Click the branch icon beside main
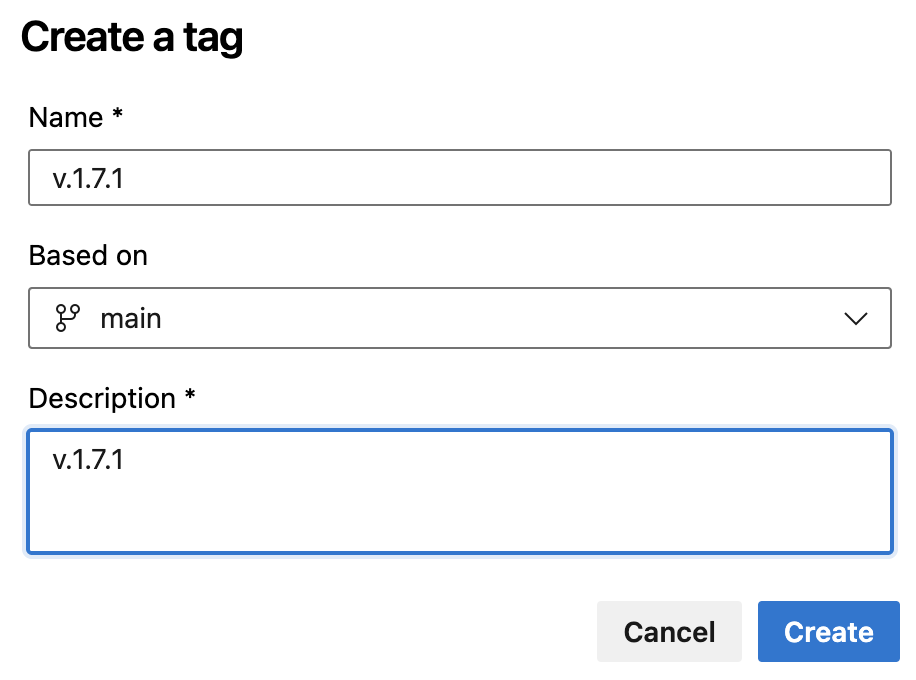The height and width of the screenshot is (680, 916). coord(67,318)
